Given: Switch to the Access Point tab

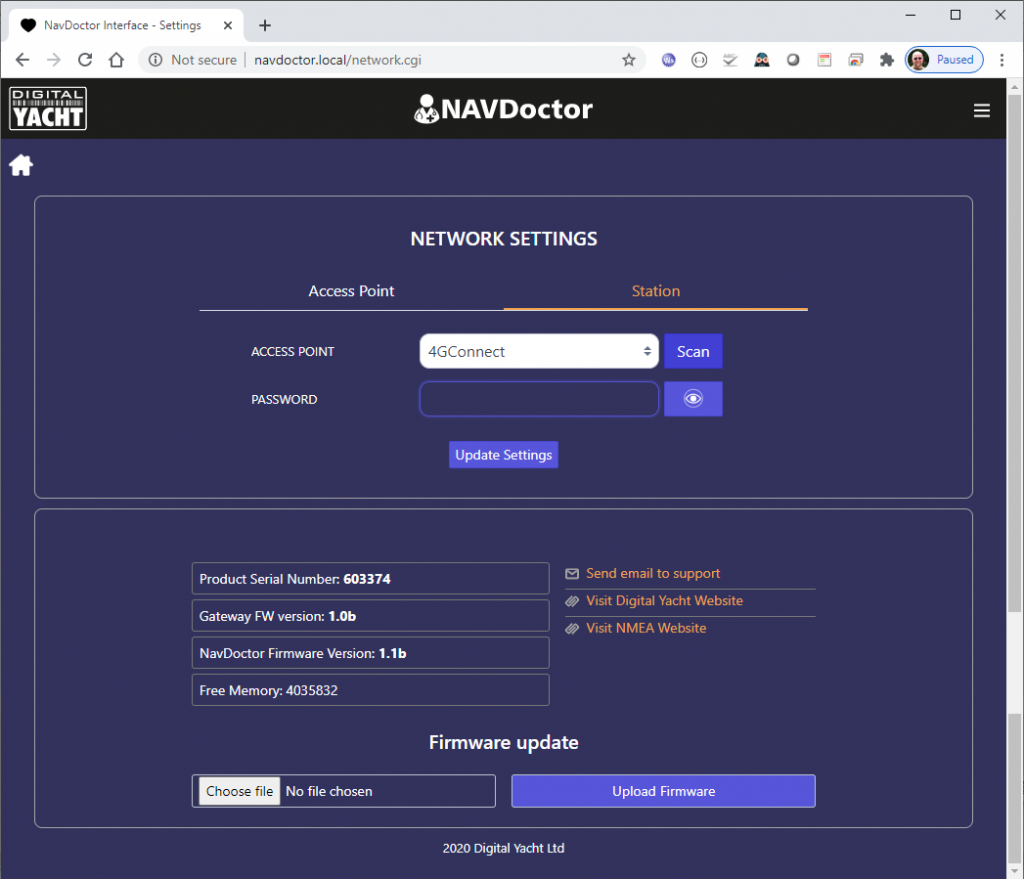Looking at the screenshot, I should (351, 291).
